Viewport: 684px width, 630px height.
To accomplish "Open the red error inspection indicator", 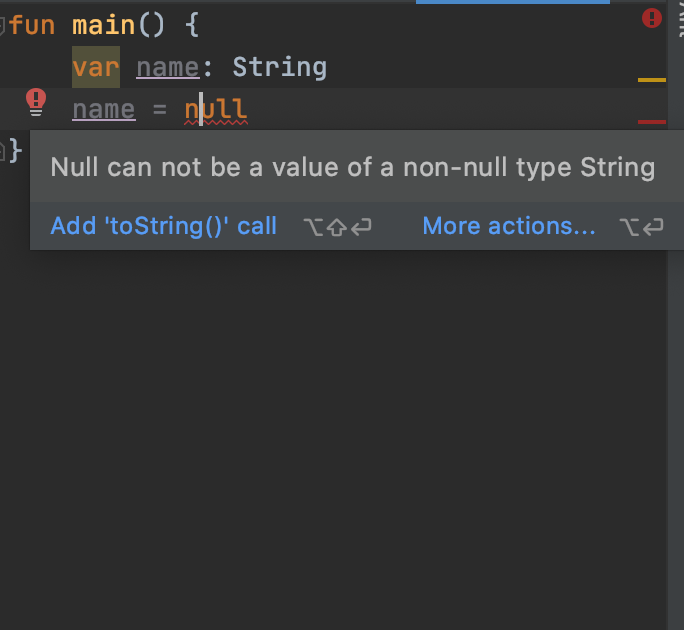I will [x=652, y=18].
